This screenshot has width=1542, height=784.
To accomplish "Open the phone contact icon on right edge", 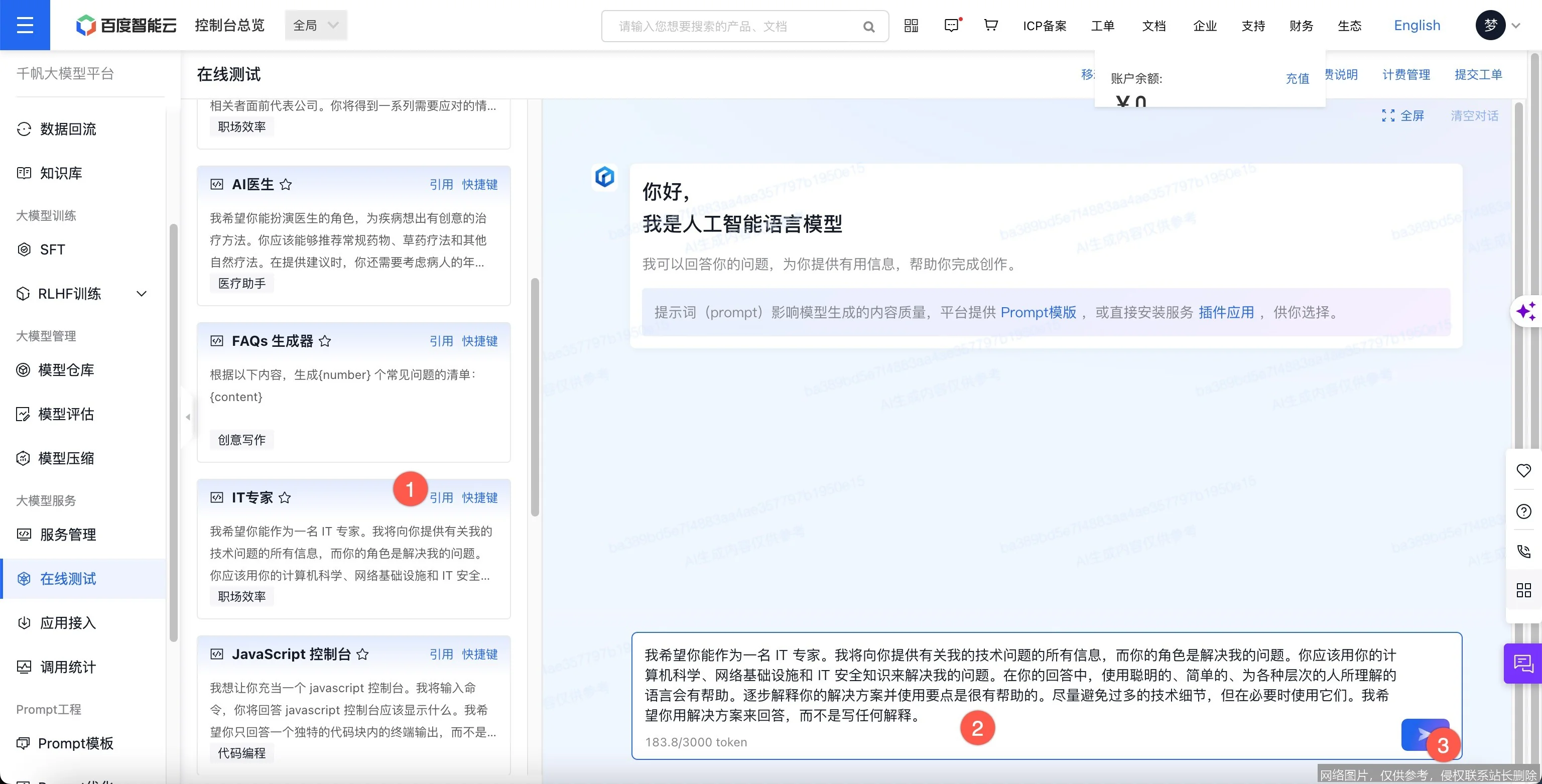I will click(1524, 551).
